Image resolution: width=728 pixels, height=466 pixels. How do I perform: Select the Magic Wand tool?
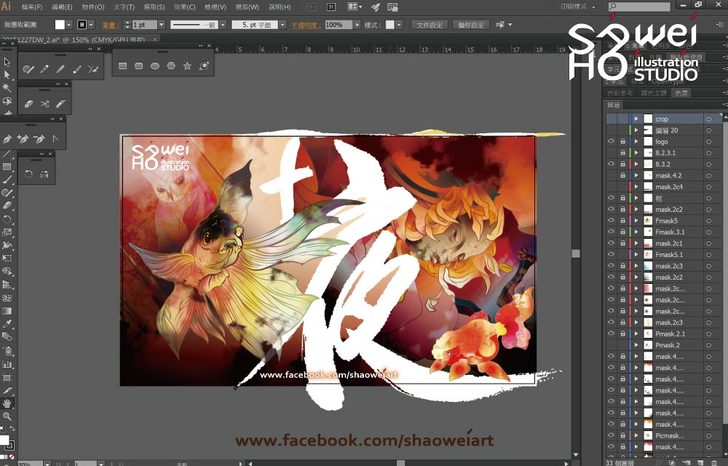tap(6, 88)
